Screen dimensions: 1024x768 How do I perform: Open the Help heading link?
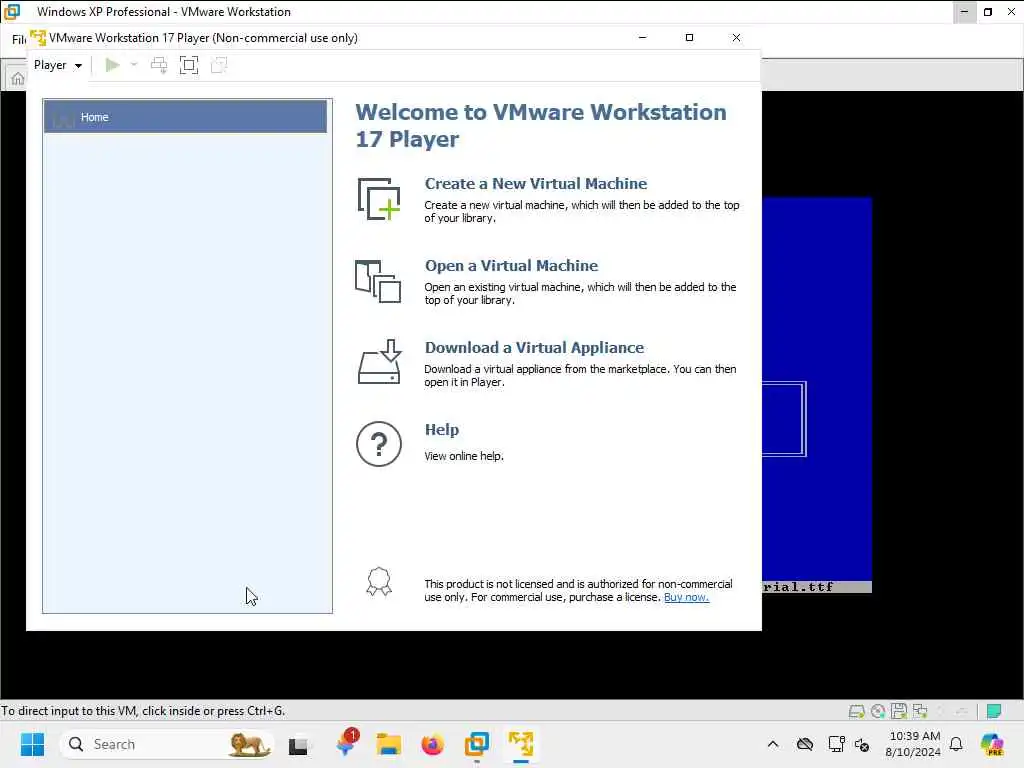(442, 430)
